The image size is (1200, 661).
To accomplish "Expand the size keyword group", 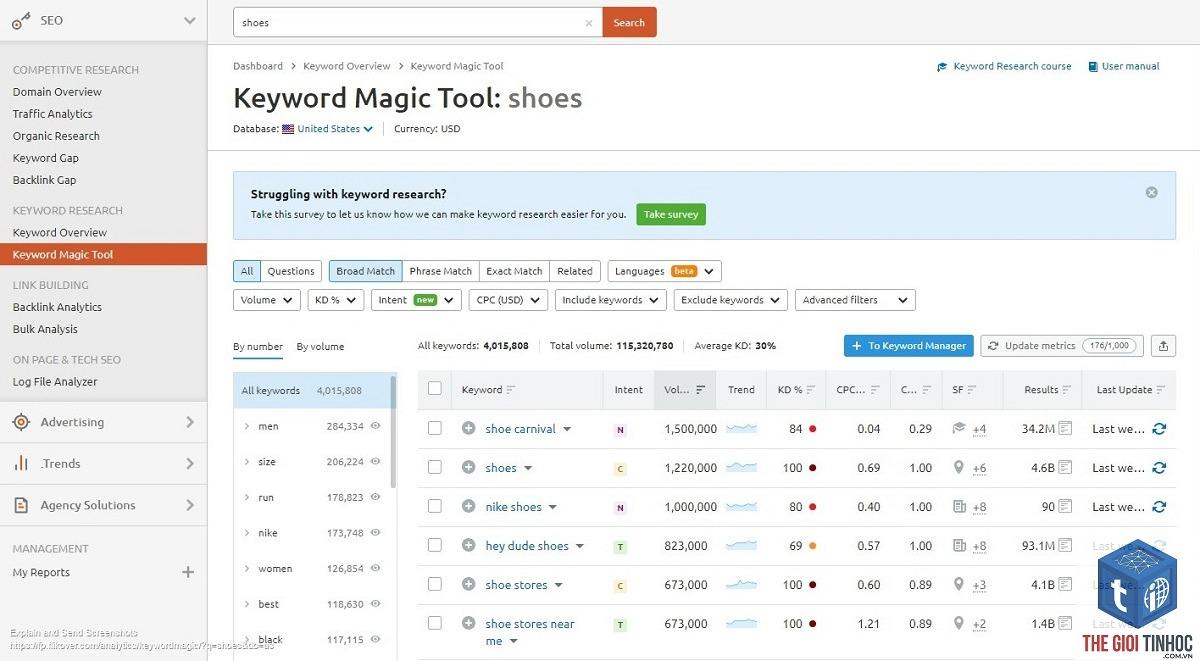I will (x=247, y=462).
